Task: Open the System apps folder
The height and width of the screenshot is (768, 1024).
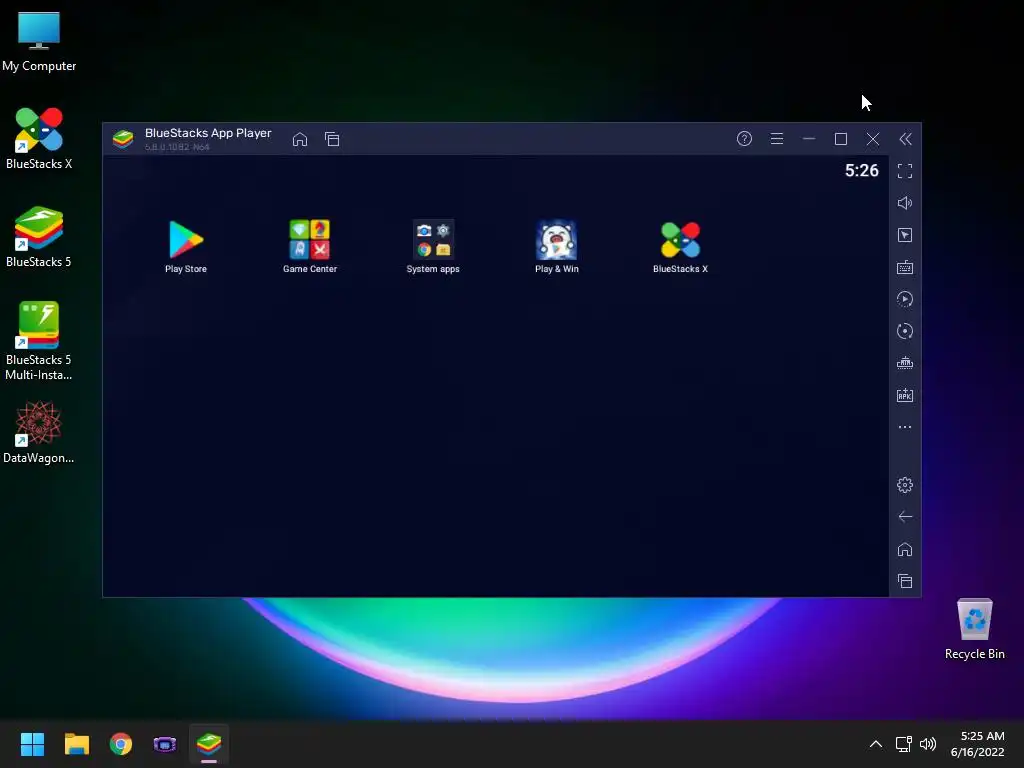Action: 433,246
